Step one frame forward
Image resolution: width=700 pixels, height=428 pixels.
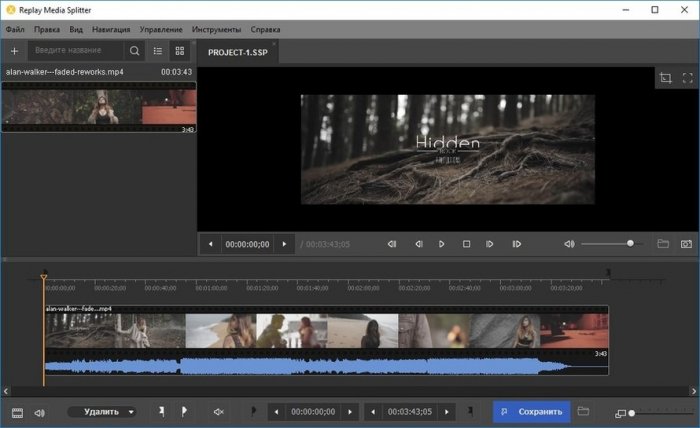[x=489, y=244]
